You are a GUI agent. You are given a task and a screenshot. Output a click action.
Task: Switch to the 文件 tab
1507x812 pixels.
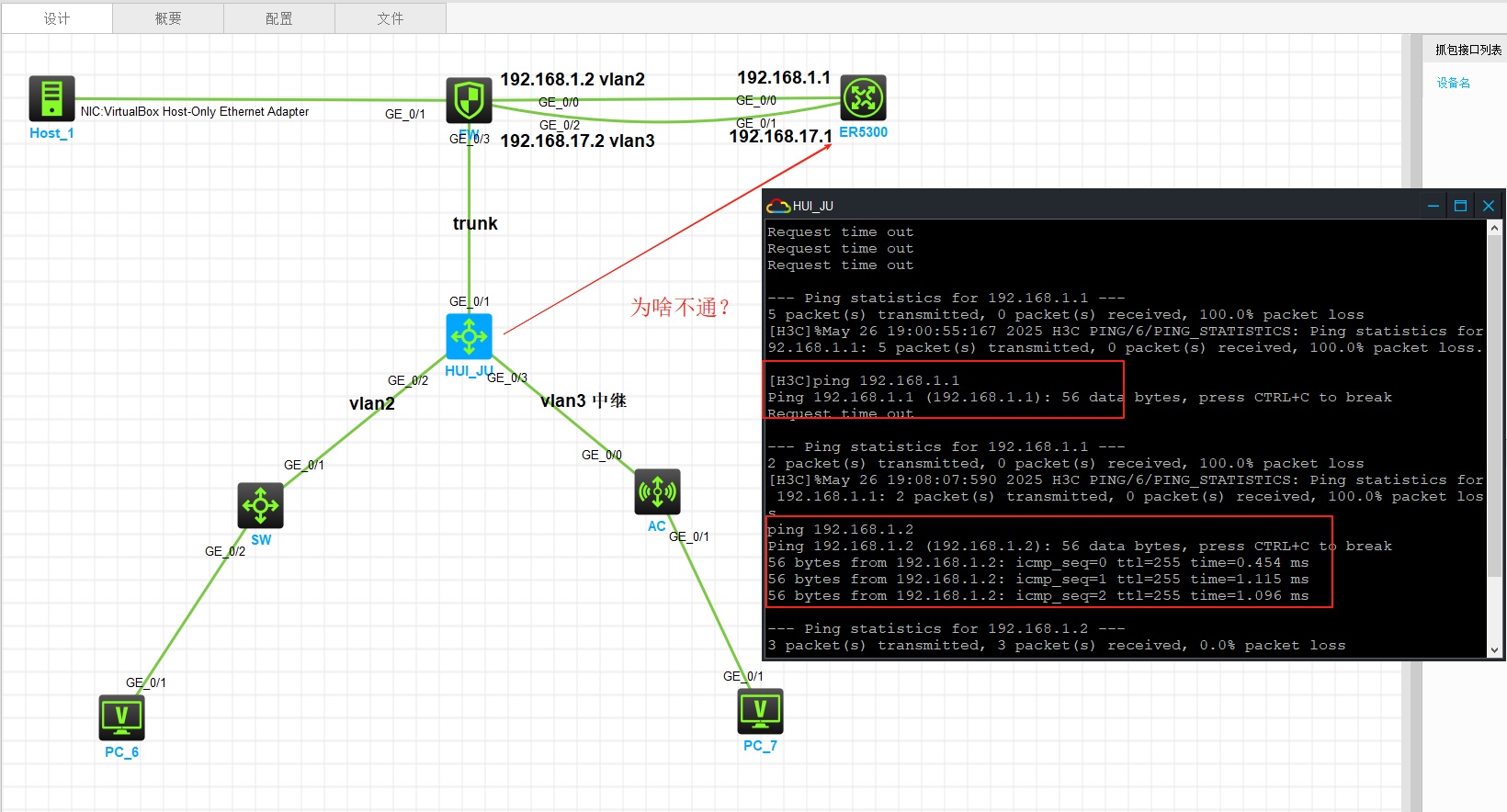(x=391, y=18)
